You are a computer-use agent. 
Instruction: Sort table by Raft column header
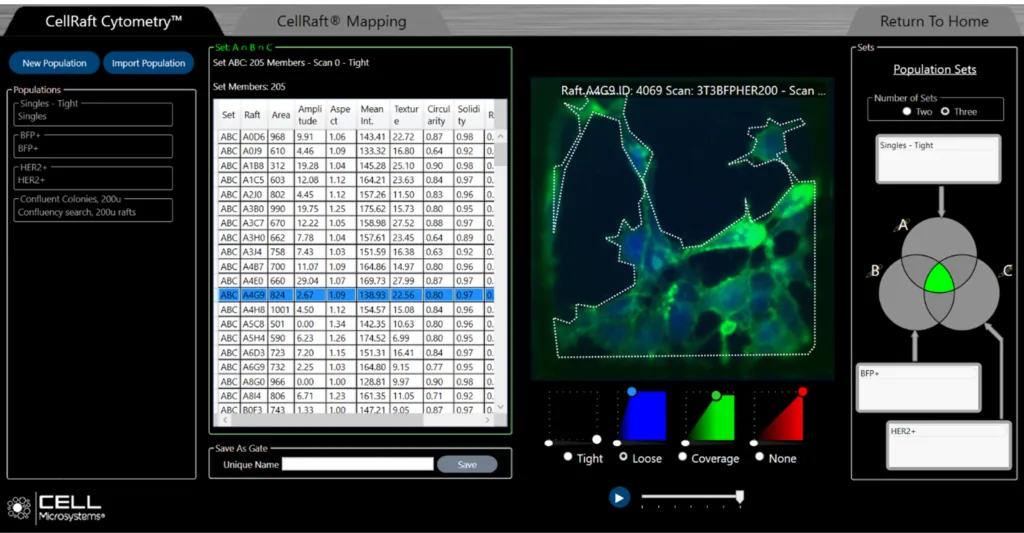[x=252, y=115]
